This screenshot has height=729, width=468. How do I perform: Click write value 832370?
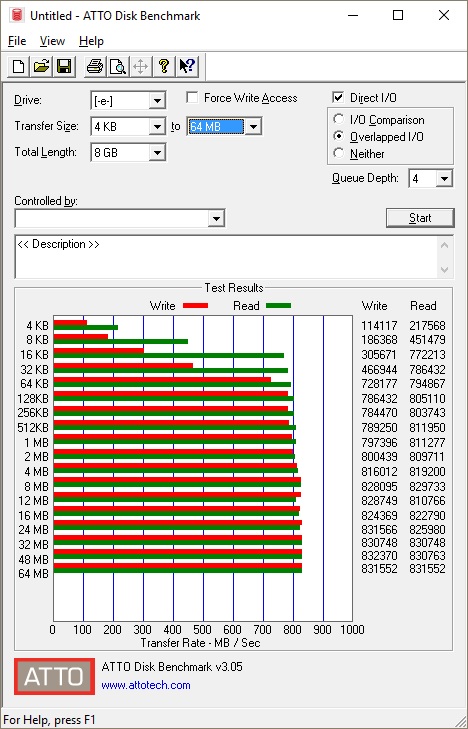(379, 556)
